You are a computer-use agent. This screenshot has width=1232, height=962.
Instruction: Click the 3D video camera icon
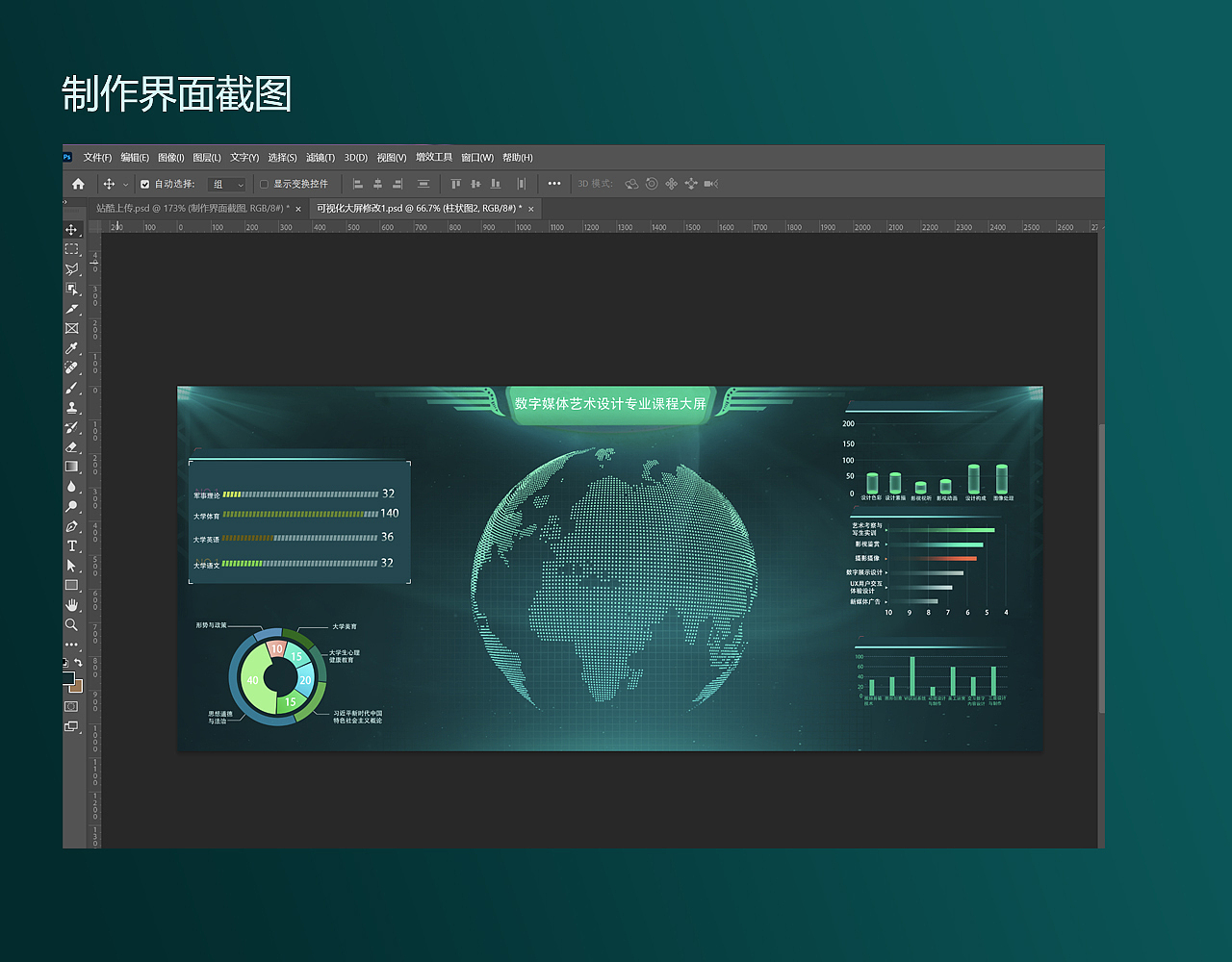[x=711, y=184]
